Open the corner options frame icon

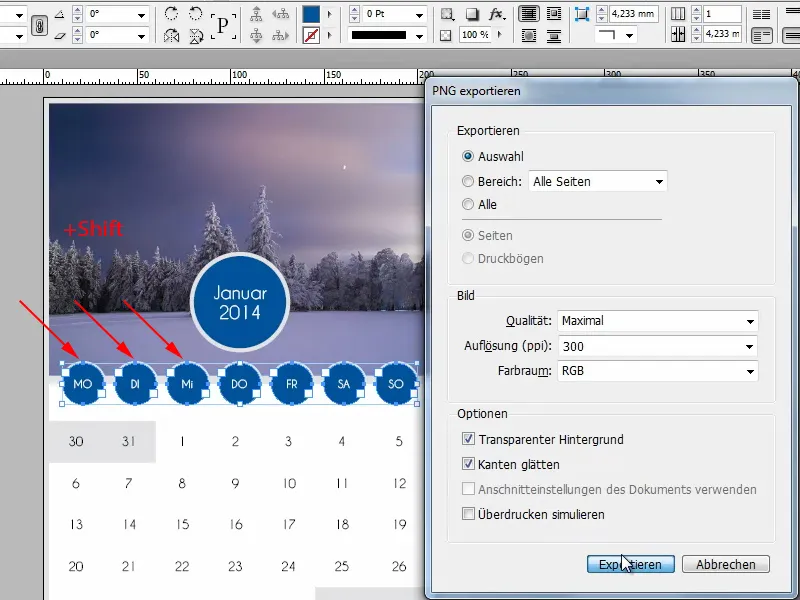point(447,14)
